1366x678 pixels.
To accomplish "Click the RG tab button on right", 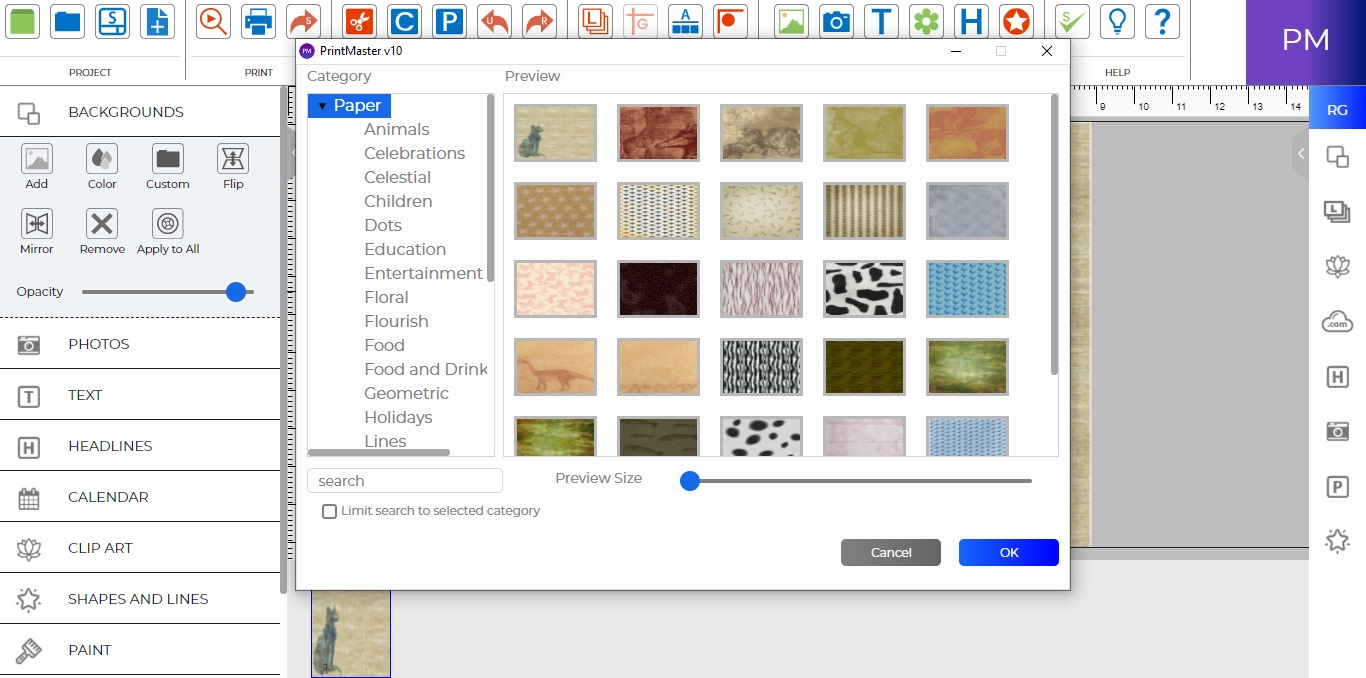I will 1337,110.
